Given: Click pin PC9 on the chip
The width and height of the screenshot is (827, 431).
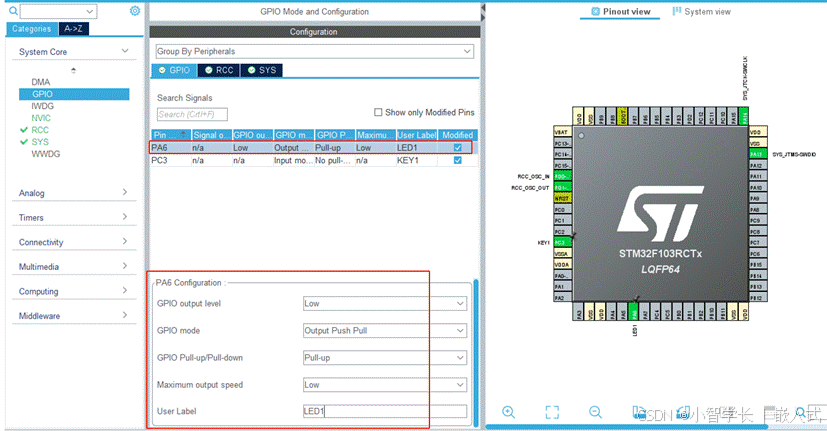Looking at the screenshot, I should point(758,221).
